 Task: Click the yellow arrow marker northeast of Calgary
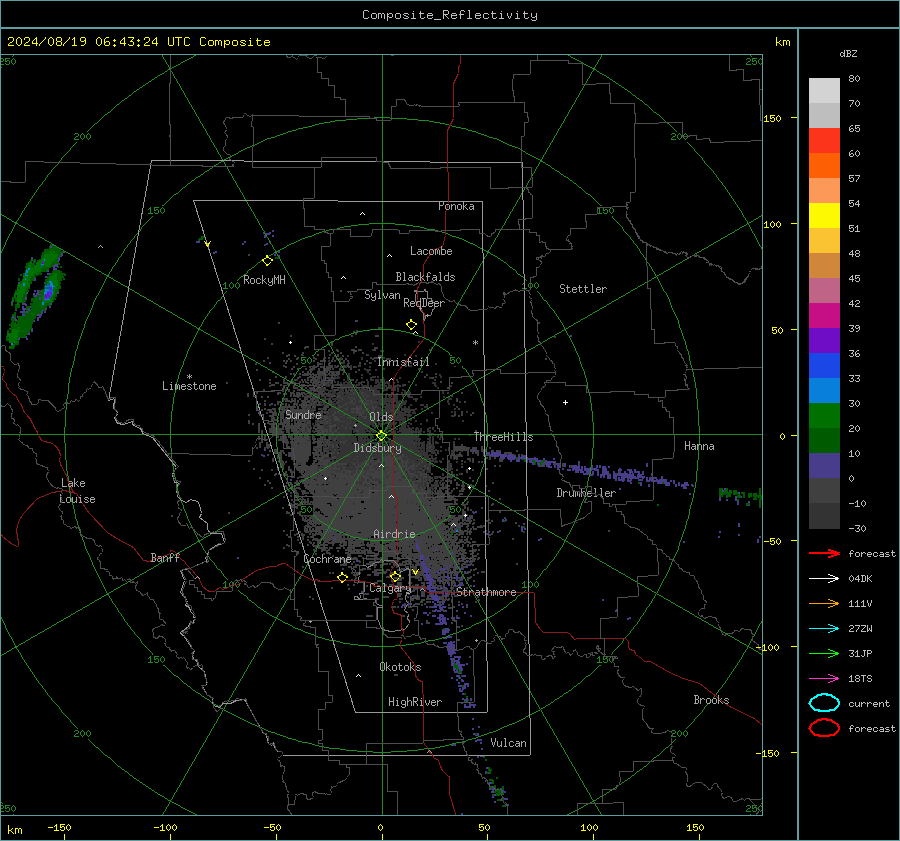tap(415, 572)
